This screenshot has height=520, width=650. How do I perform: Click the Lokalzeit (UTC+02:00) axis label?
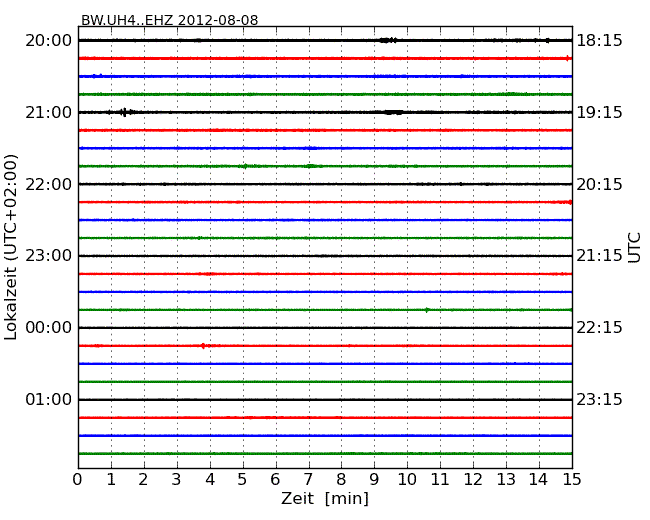[x=11, y=246]
